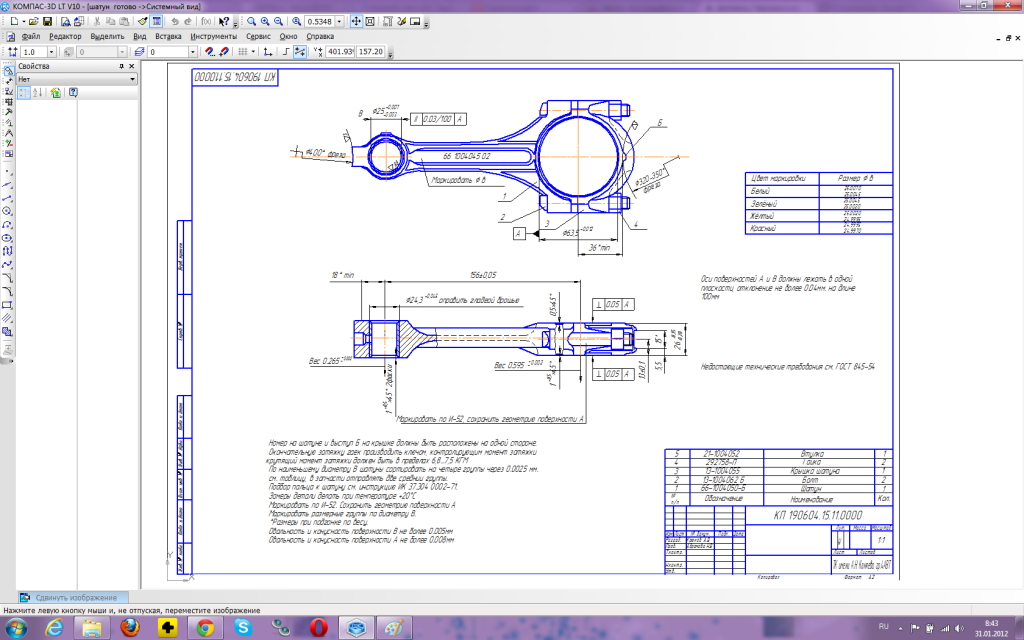Select the Fillet tool
This screenshot has height=640, width=1024.
pyautogui.click(x=8, y=292)
